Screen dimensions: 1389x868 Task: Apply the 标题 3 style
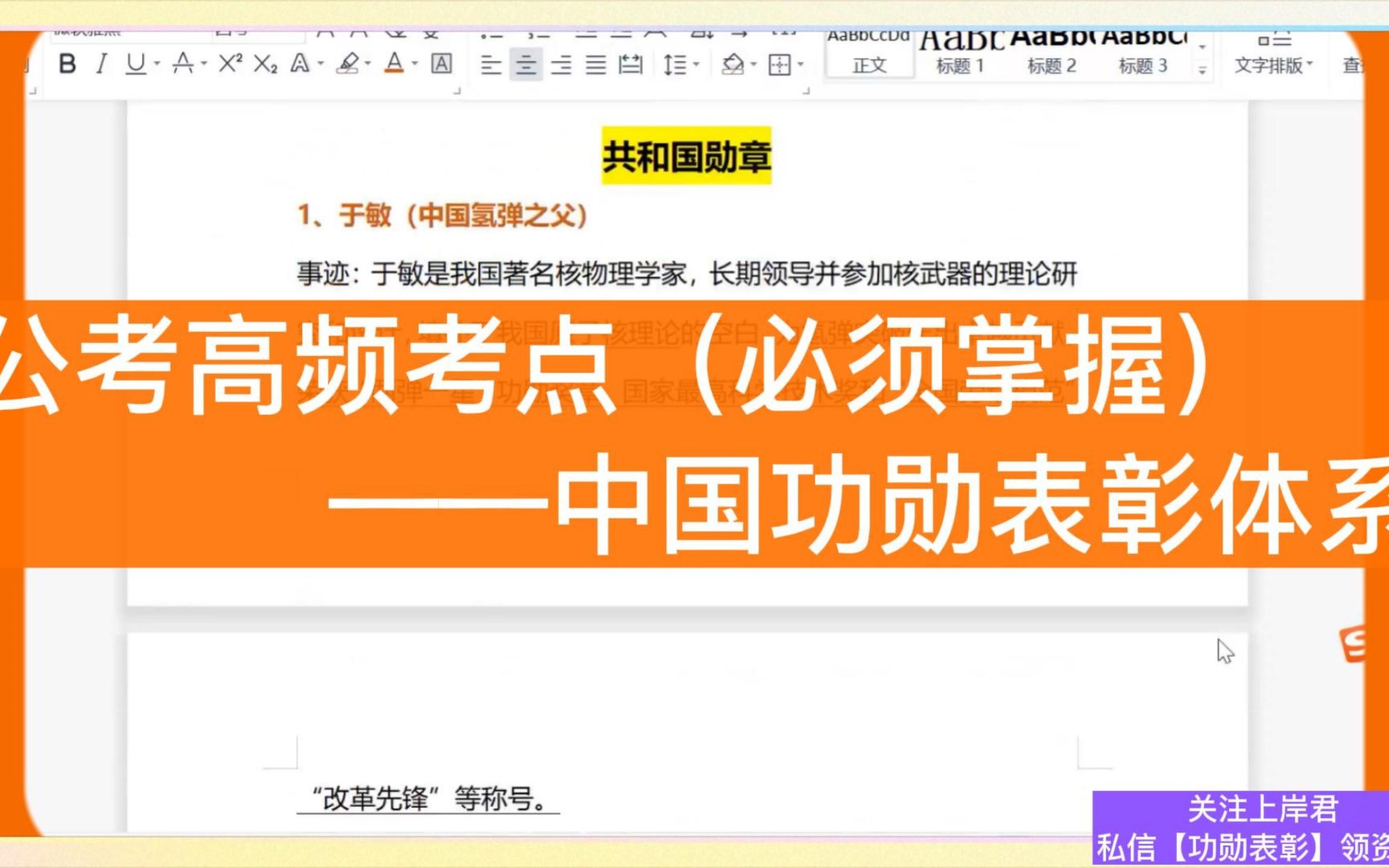coord(1143,54)
